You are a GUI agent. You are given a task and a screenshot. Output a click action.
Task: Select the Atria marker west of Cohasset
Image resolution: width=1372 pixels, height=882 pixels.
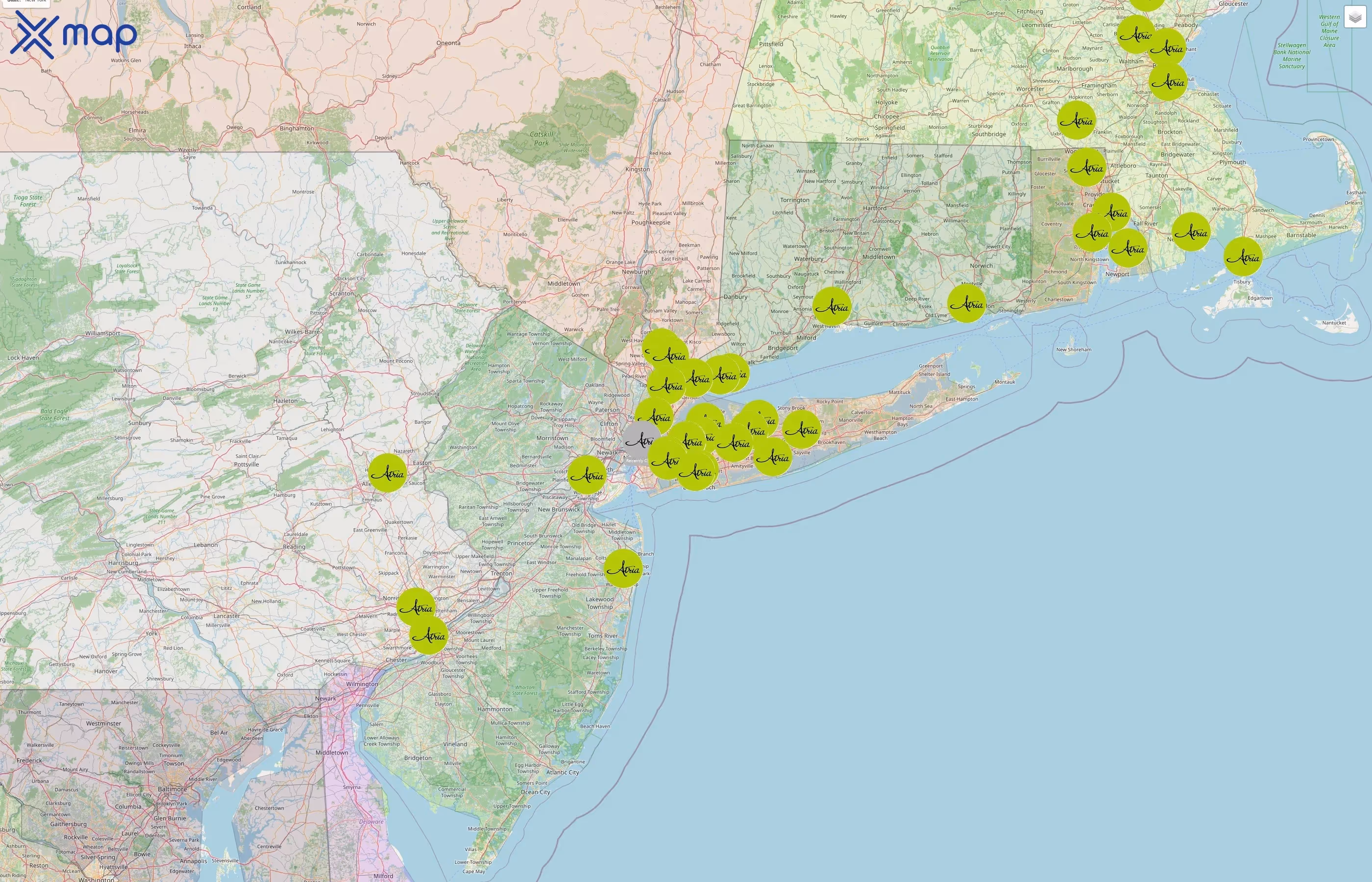tap(1168, 82)
